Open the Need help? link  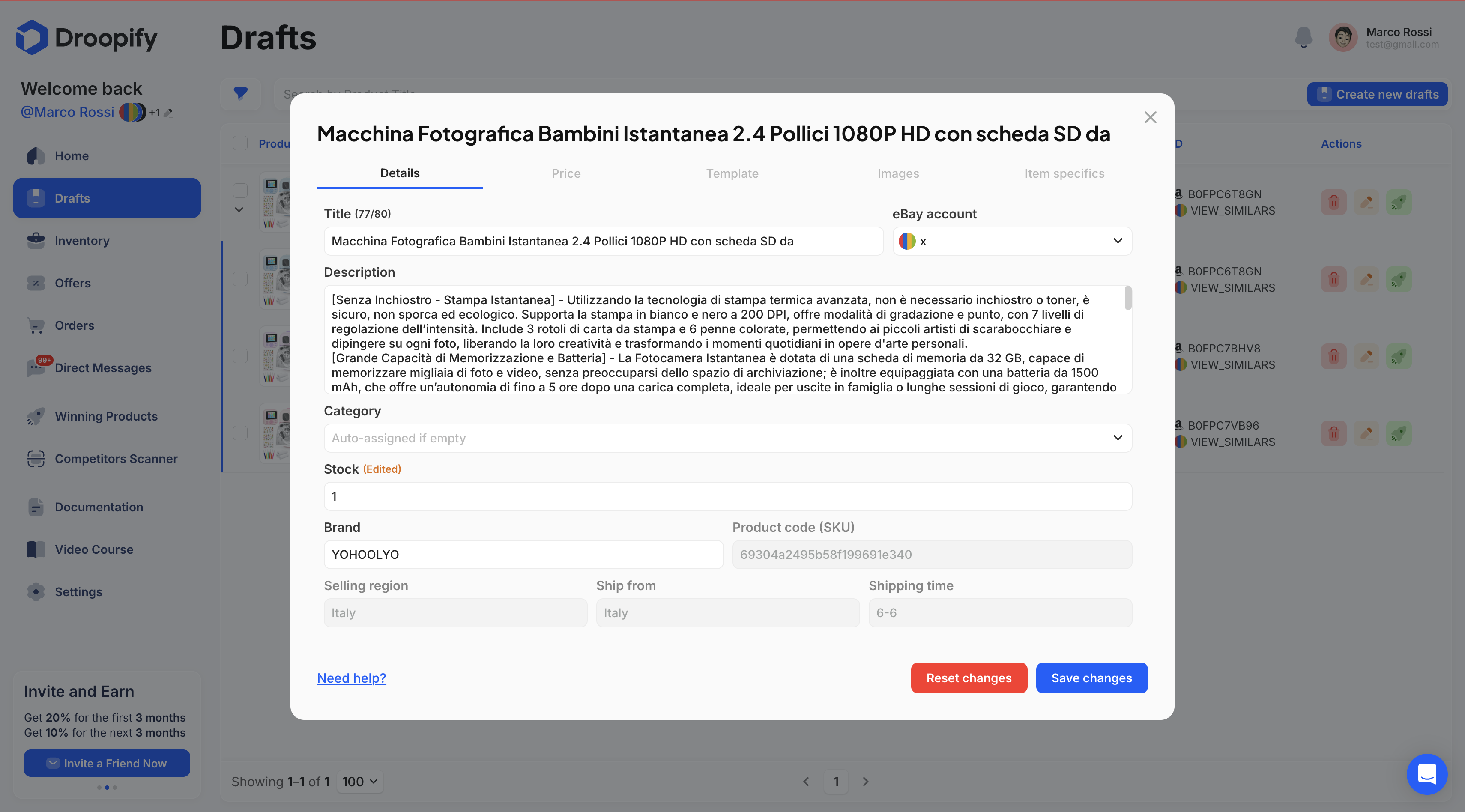351,678
